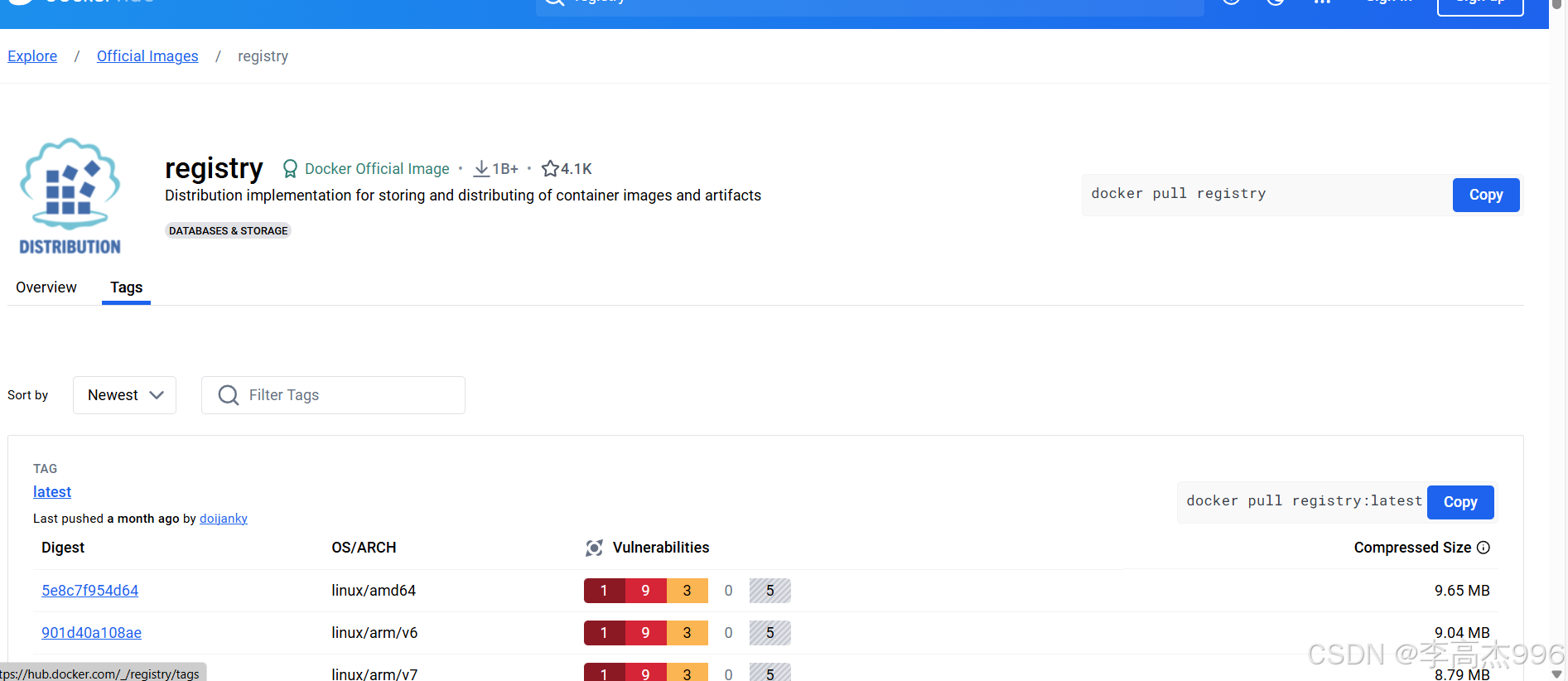Focus the Filter Tags input field
This screenshot has height=681, width=1568.
[333, 395]
